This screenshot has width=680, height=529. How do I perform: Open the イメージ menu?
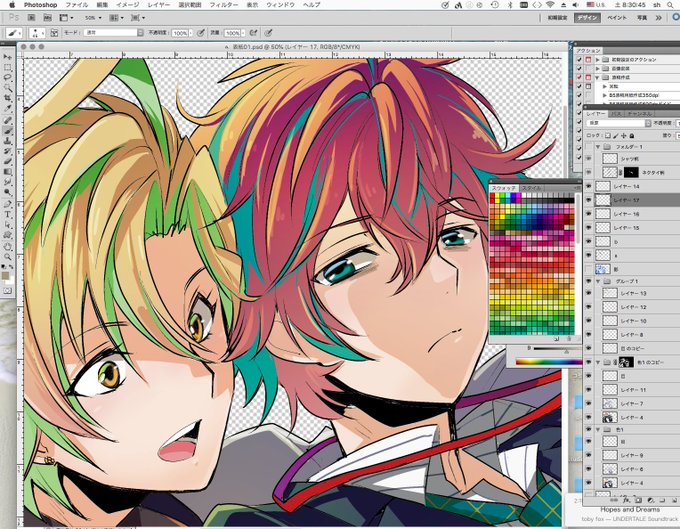pyautogui.click(x=128, y=5)
